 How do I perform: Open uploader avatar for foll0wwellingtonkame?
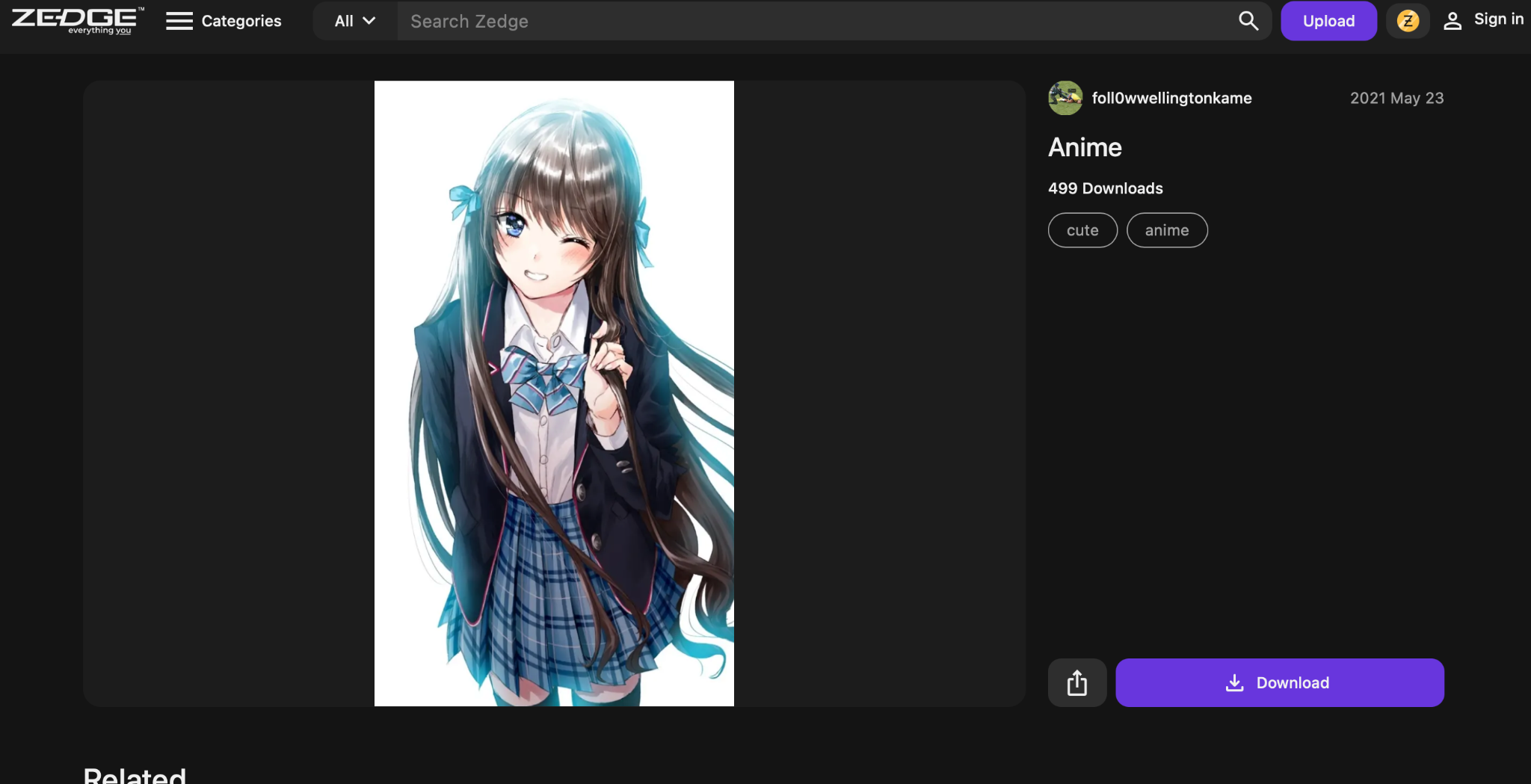click(x=1065, y=98)
